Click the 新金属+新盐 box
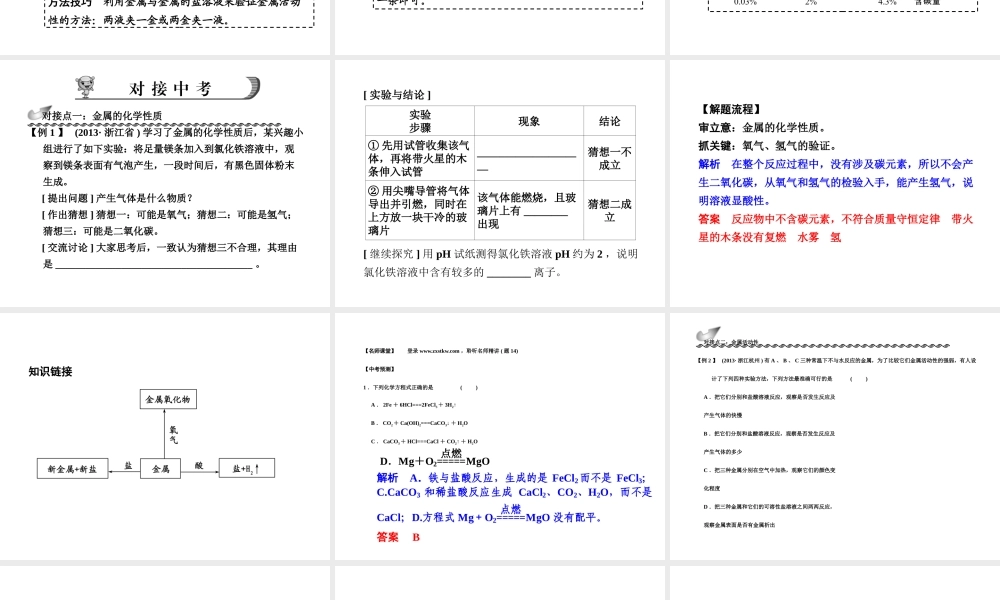The width and height of the screenshot is (1000, 600). pyautogui.click(x=72, y=469)
